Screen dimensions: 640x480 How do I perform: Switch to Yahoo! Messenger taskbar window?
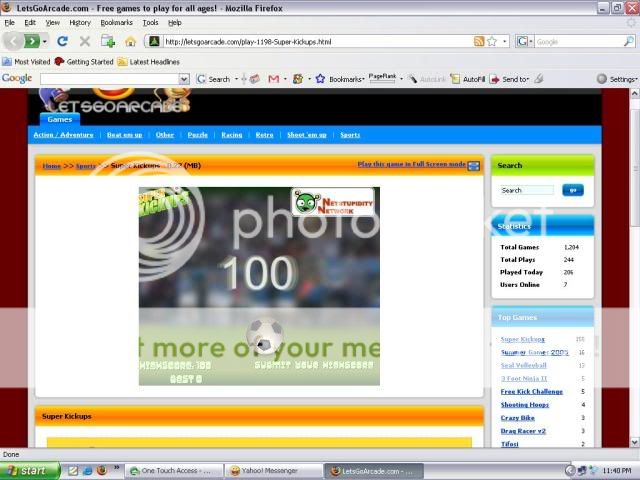(273, 471)
